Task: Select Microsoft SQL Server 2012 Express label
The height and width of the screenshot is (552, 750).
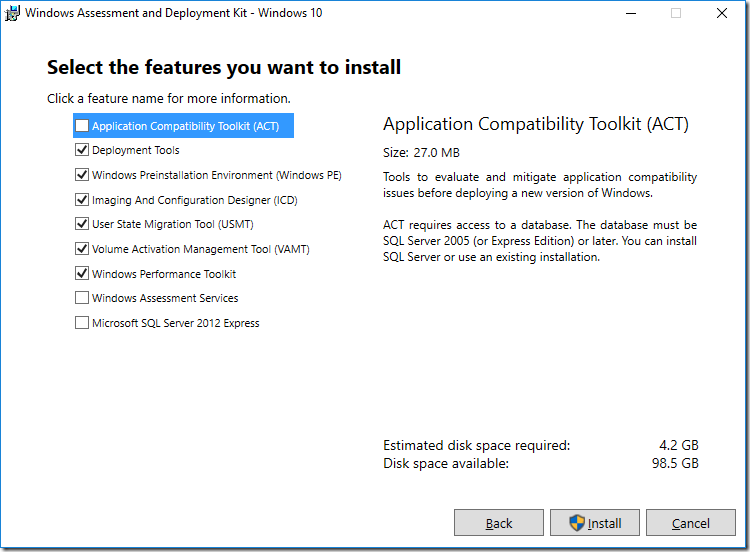Action: 176,323
